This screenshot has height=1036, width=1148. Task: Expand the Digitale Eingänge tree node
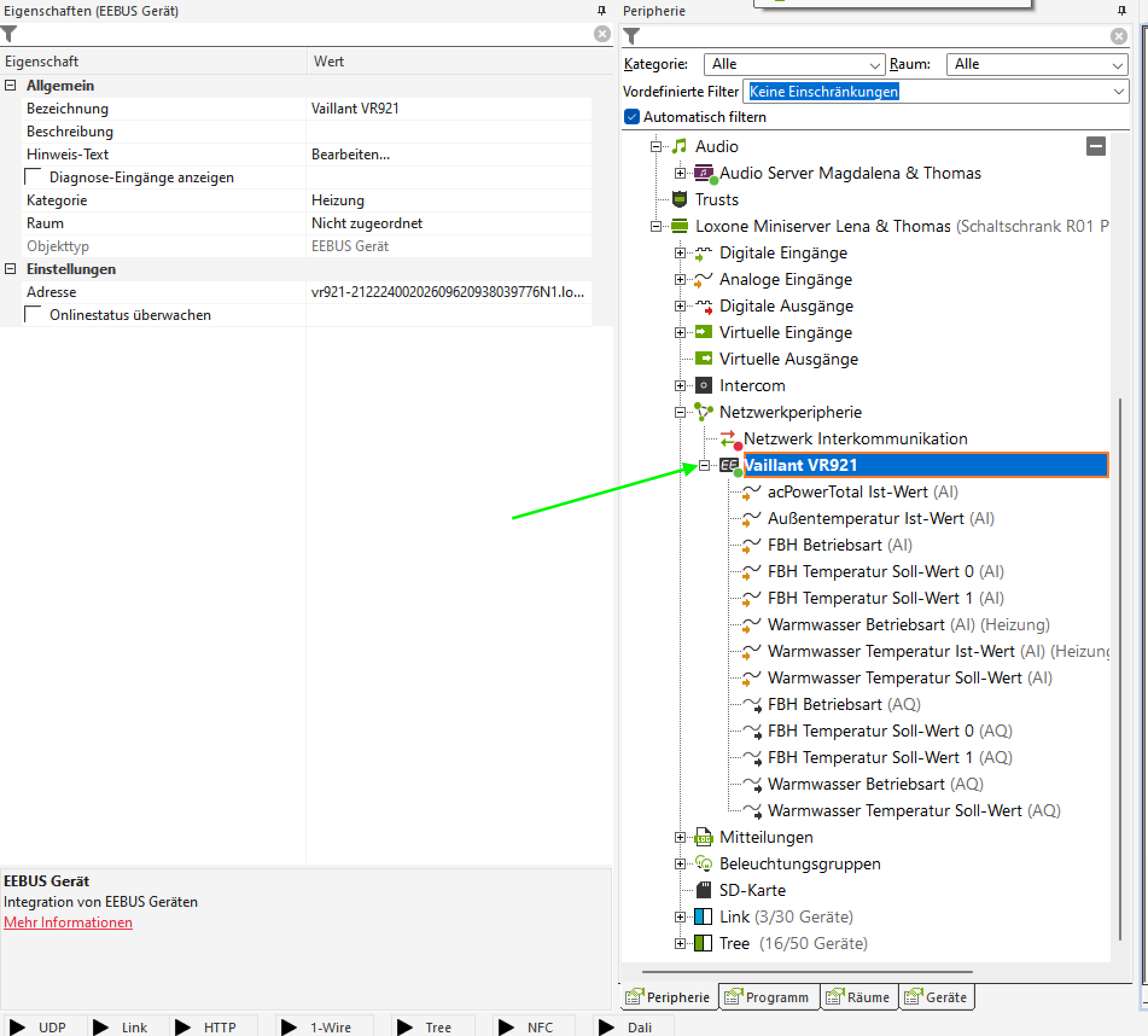click(680, 253)
